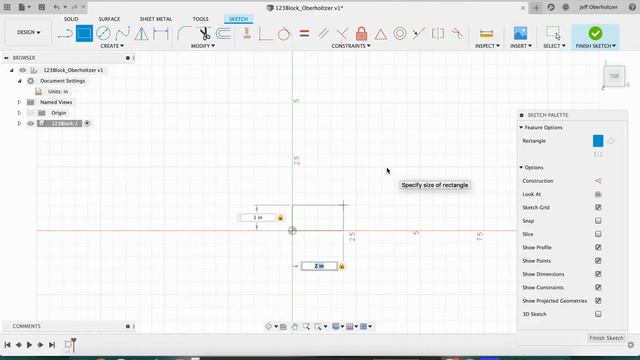Apply Equal constraint
This screenshot has height=360, width=640.
click(304, 33)
